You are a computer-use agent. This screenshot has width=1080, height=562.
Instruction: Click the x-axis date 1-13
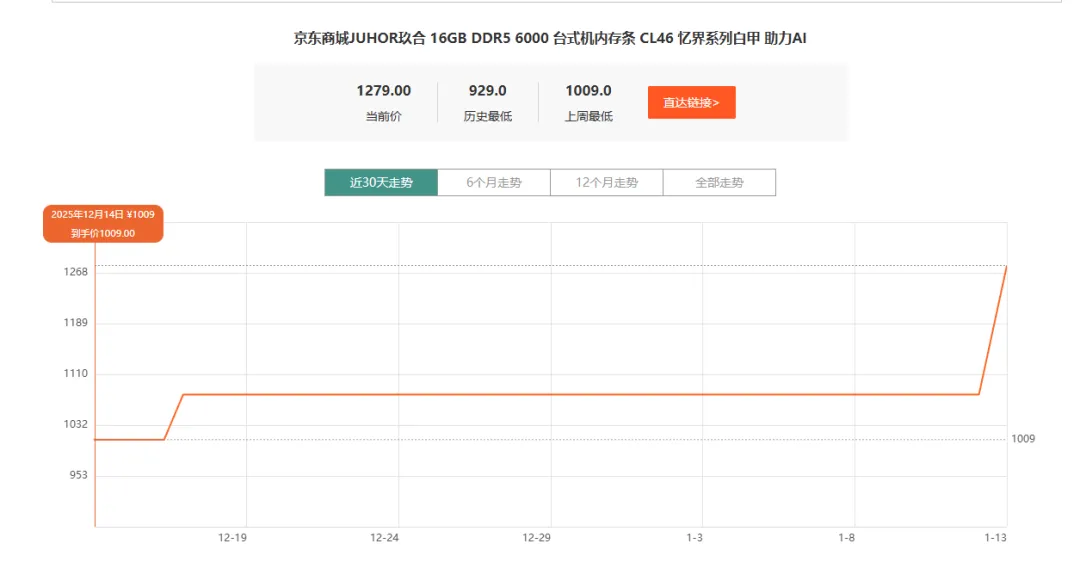(995, 538)
